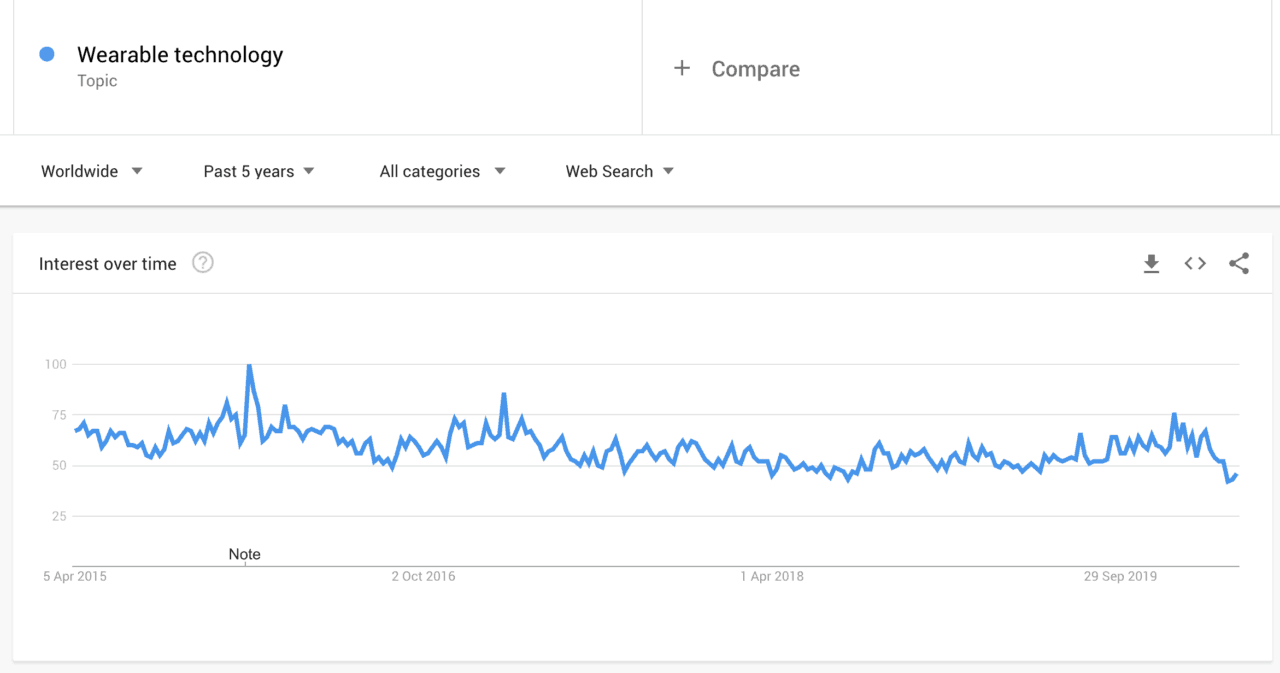Click the 29 Sep 2019 axis label
Screen dimensions: 1280x673
pos(1120,576)
